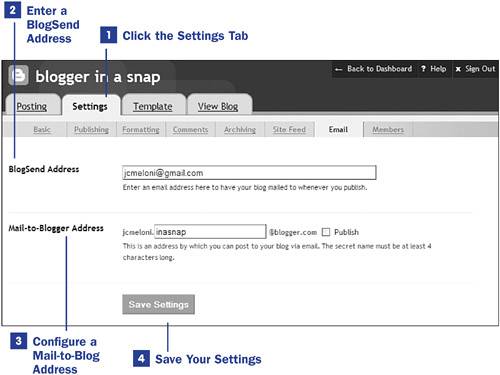
Task: Click the BlogSend Address input field
Action: [x=249, y=173]
